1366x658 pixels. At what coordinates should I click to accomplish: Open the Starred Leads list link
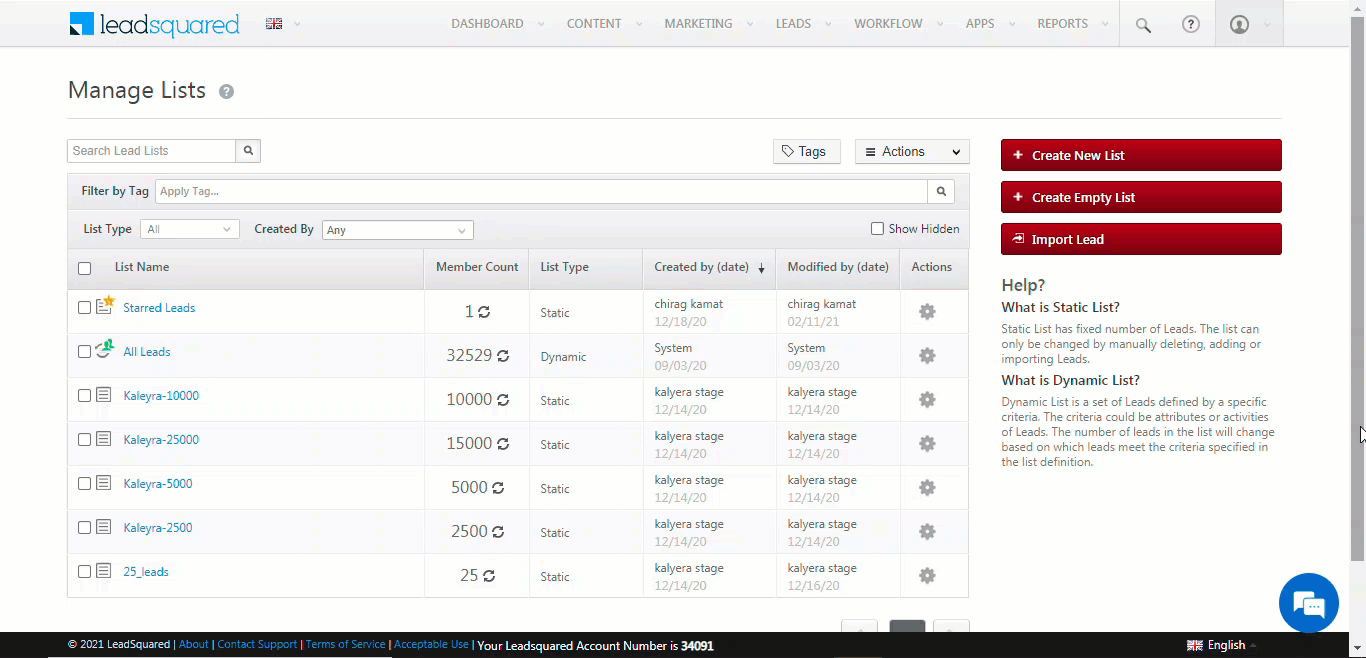(x=159, y=308)
